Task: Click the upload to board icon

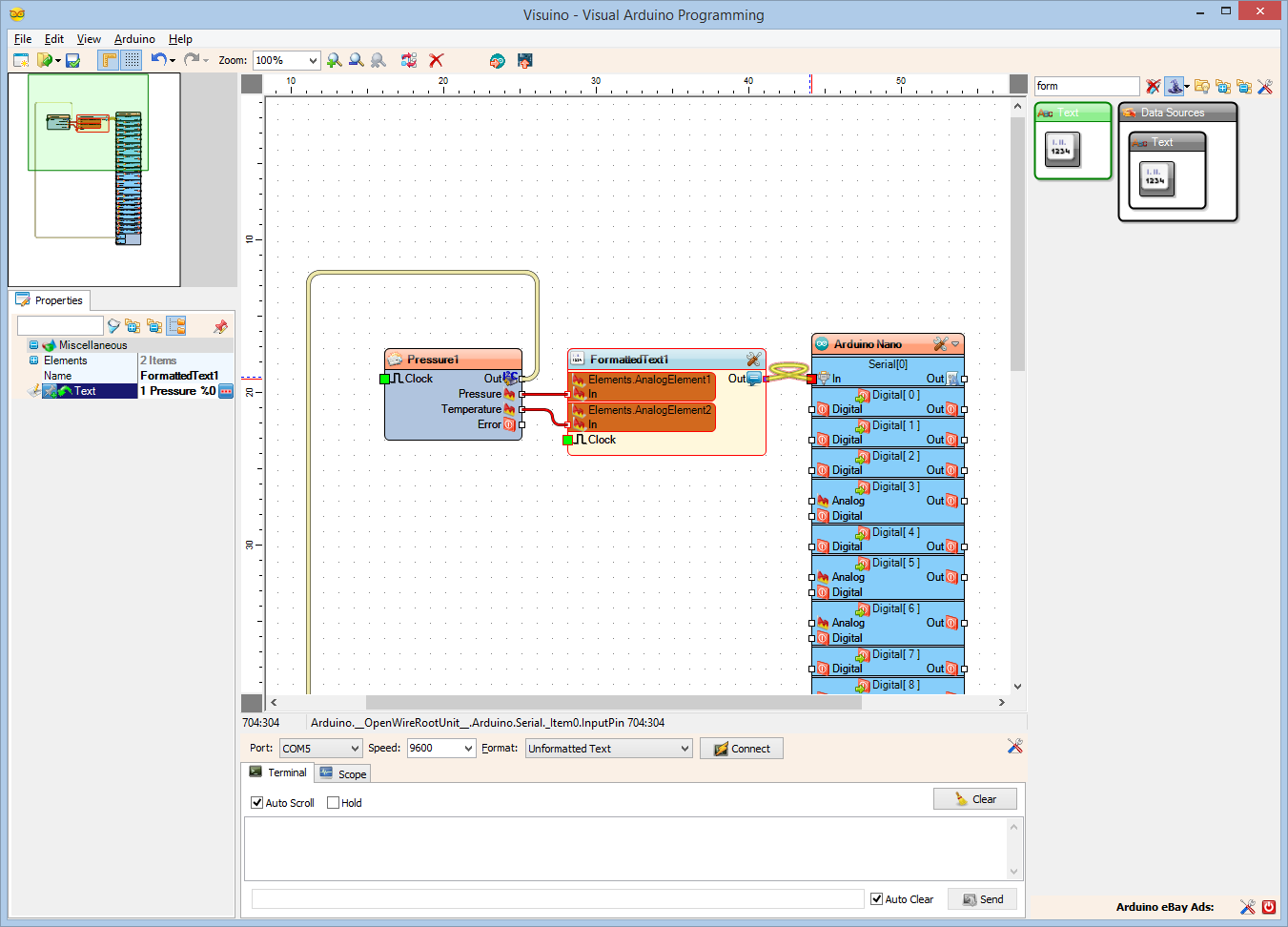Action: 524,60
